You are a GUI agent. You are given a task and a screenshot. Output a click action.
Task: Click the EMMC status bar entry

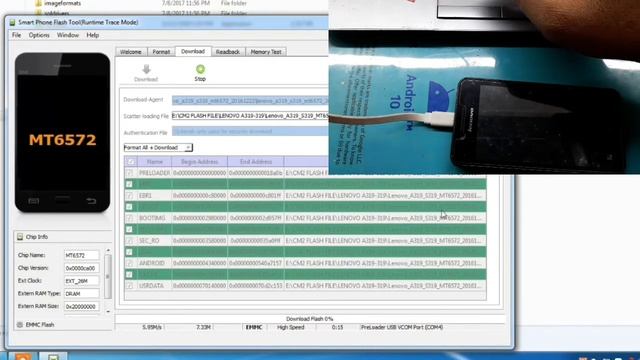pos(254,327)
